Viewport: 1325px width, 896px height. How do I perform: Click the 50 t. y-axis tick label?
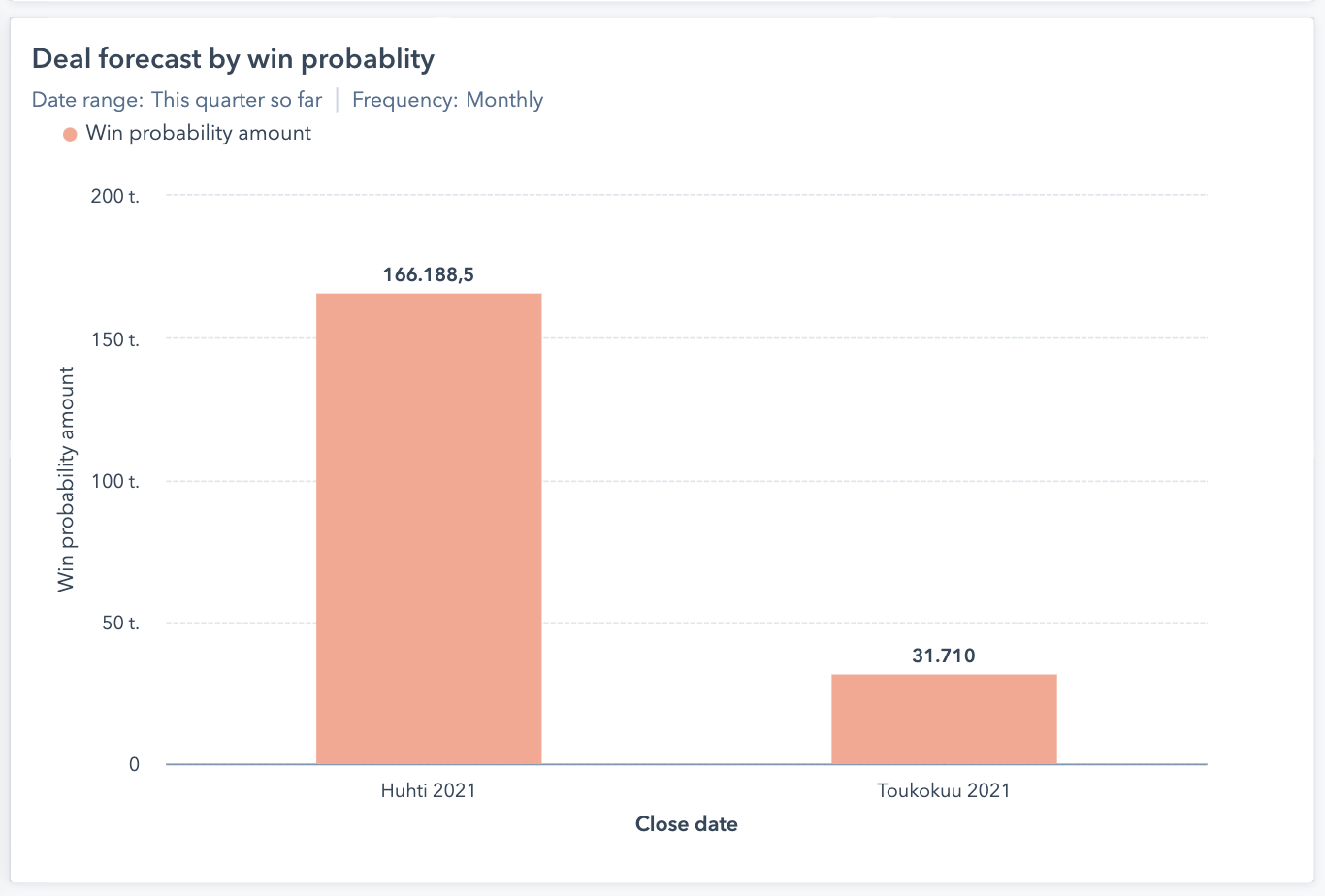(x=121, y=624)
